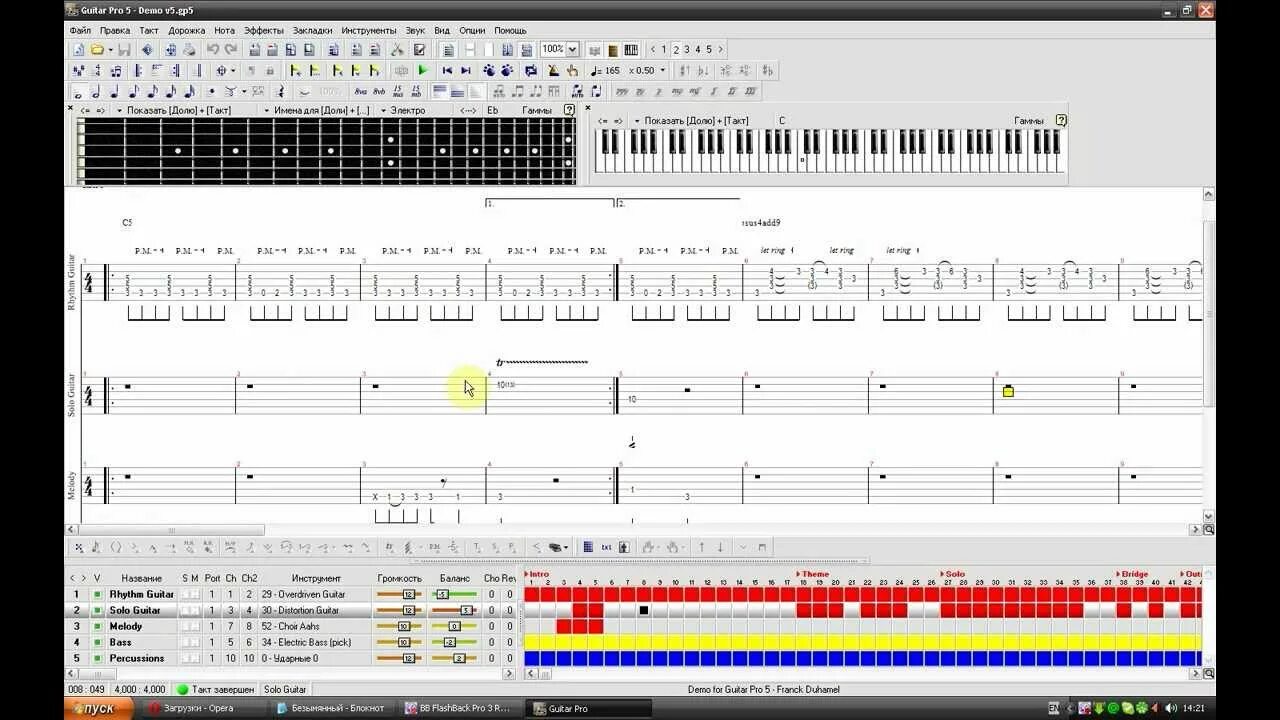Apply 8va octave marking

pyautogui.click(x=360, y=91)
